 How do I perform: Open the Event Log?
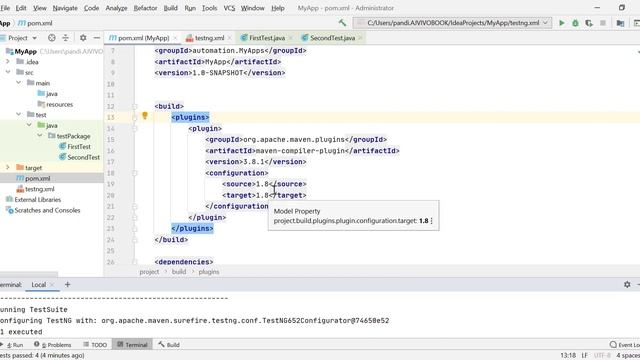pyautogui.click(x=624, y=344)
